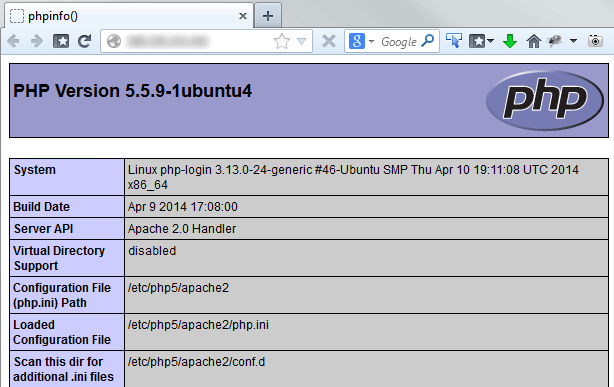Click the PHP logo image
Image resolution: width=614 pixels, height=387 pixels.
click(x=544, y=100)
